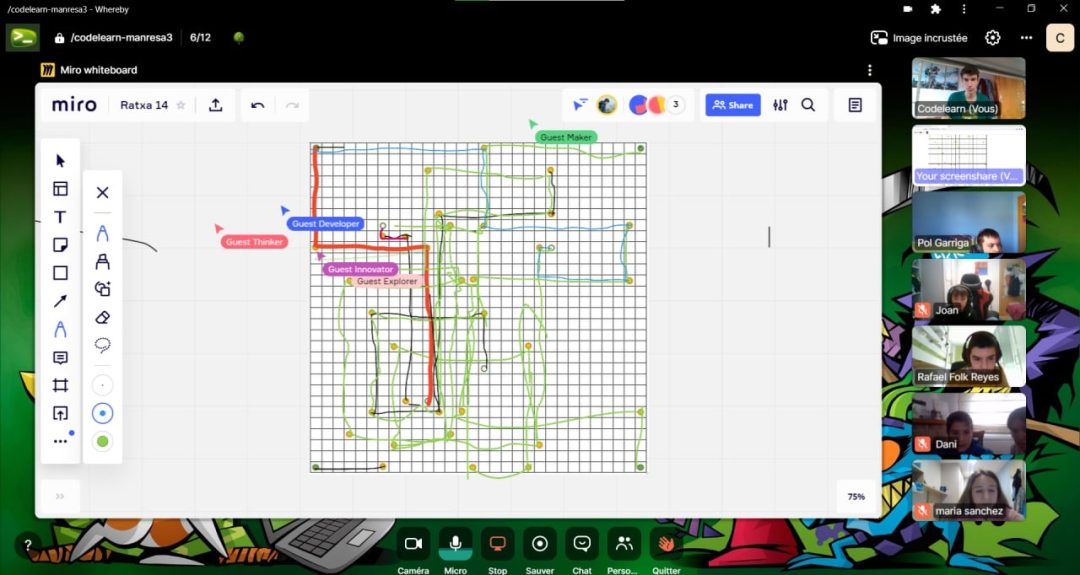Expand the bottom-left collapsed panel
1080x575 pixels.
(x=60, y=496)
